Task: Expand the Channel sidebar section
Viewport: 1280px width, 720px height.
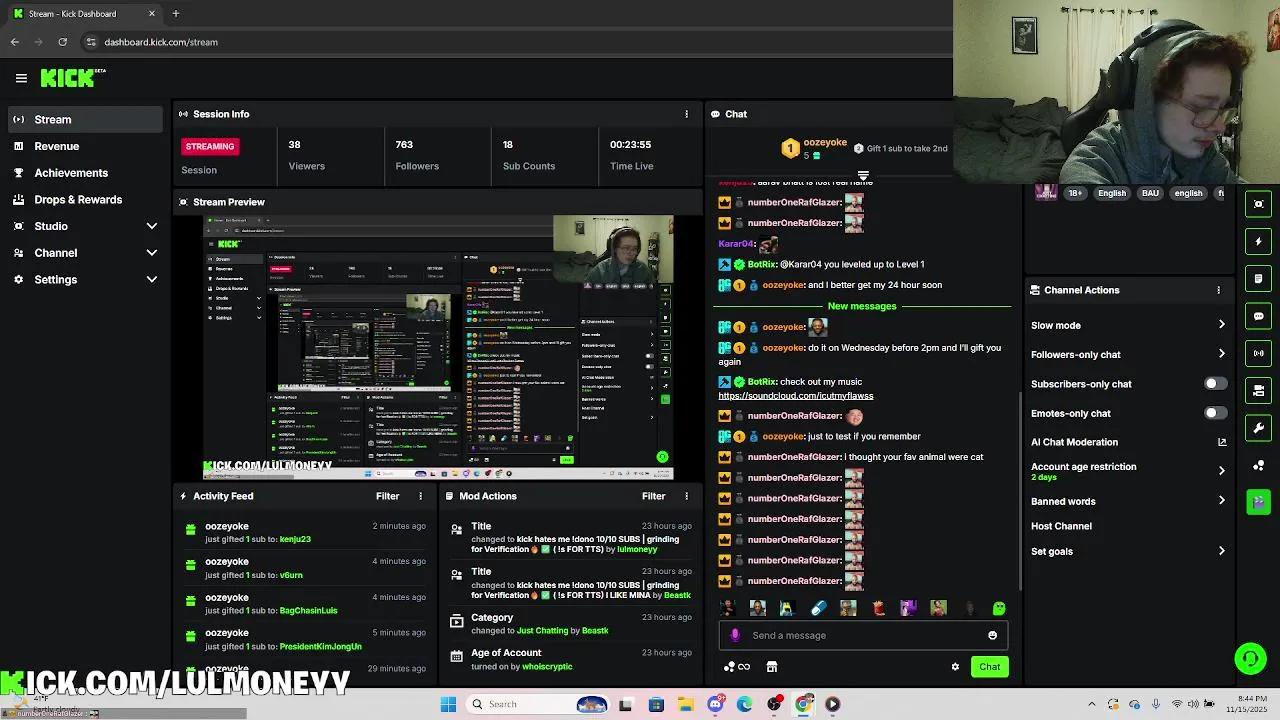Action: click(83, 253)
